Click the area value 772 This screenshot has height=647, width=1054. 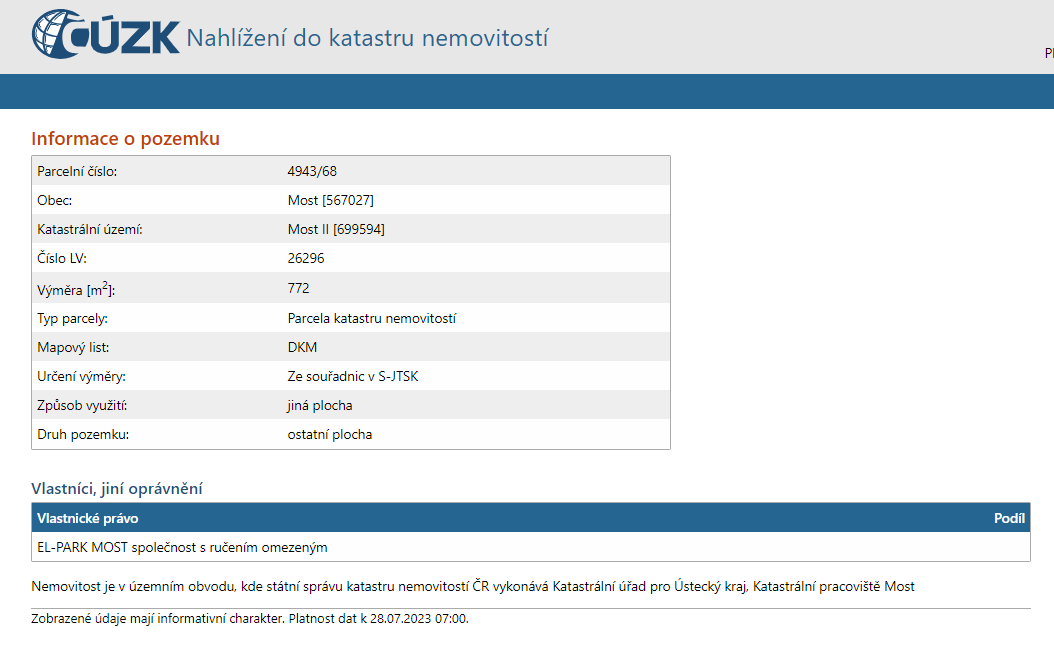coord(298,288)
